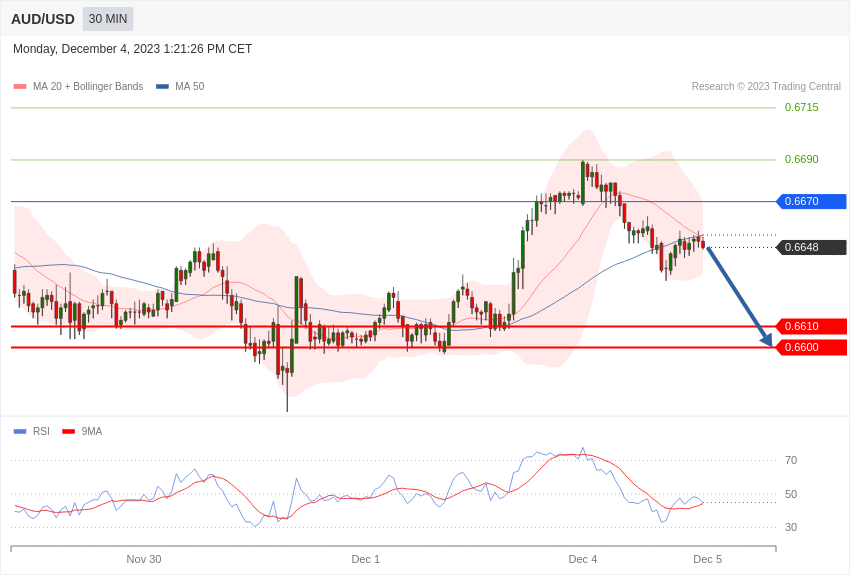Click the blue MA 50 legend swatch
This screenshot has height=576, width=850.
point(162,87)
